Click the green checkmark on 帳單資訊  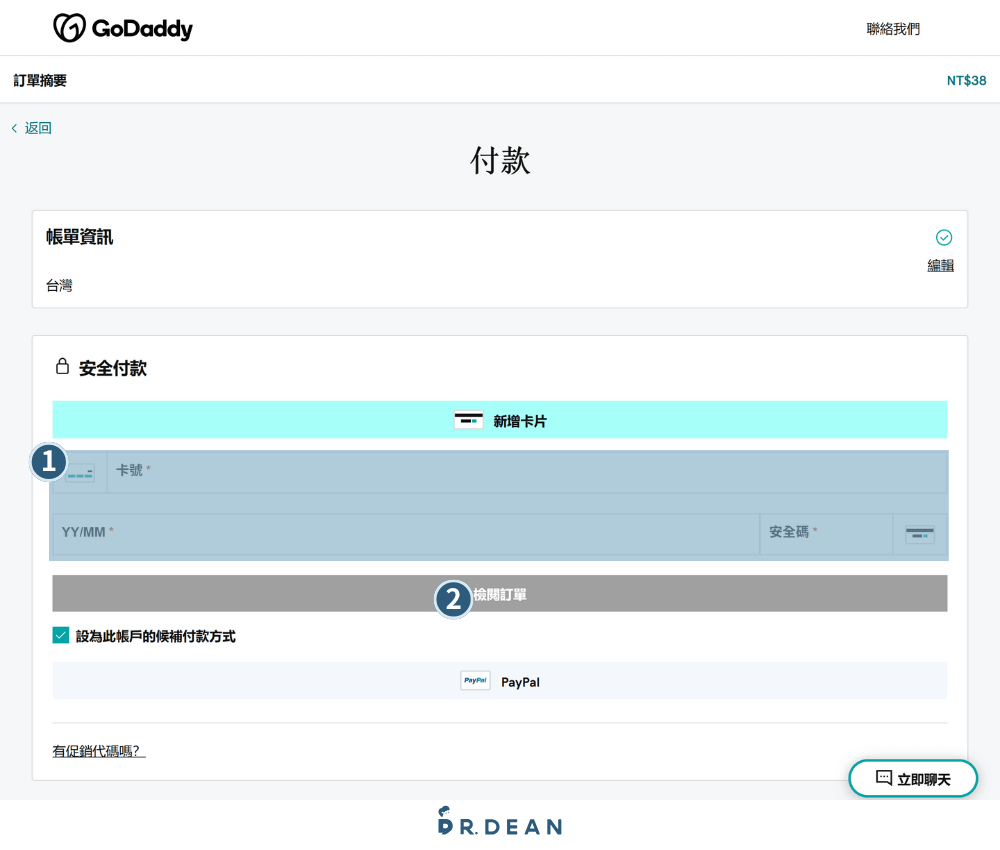[x=943, y=238]
